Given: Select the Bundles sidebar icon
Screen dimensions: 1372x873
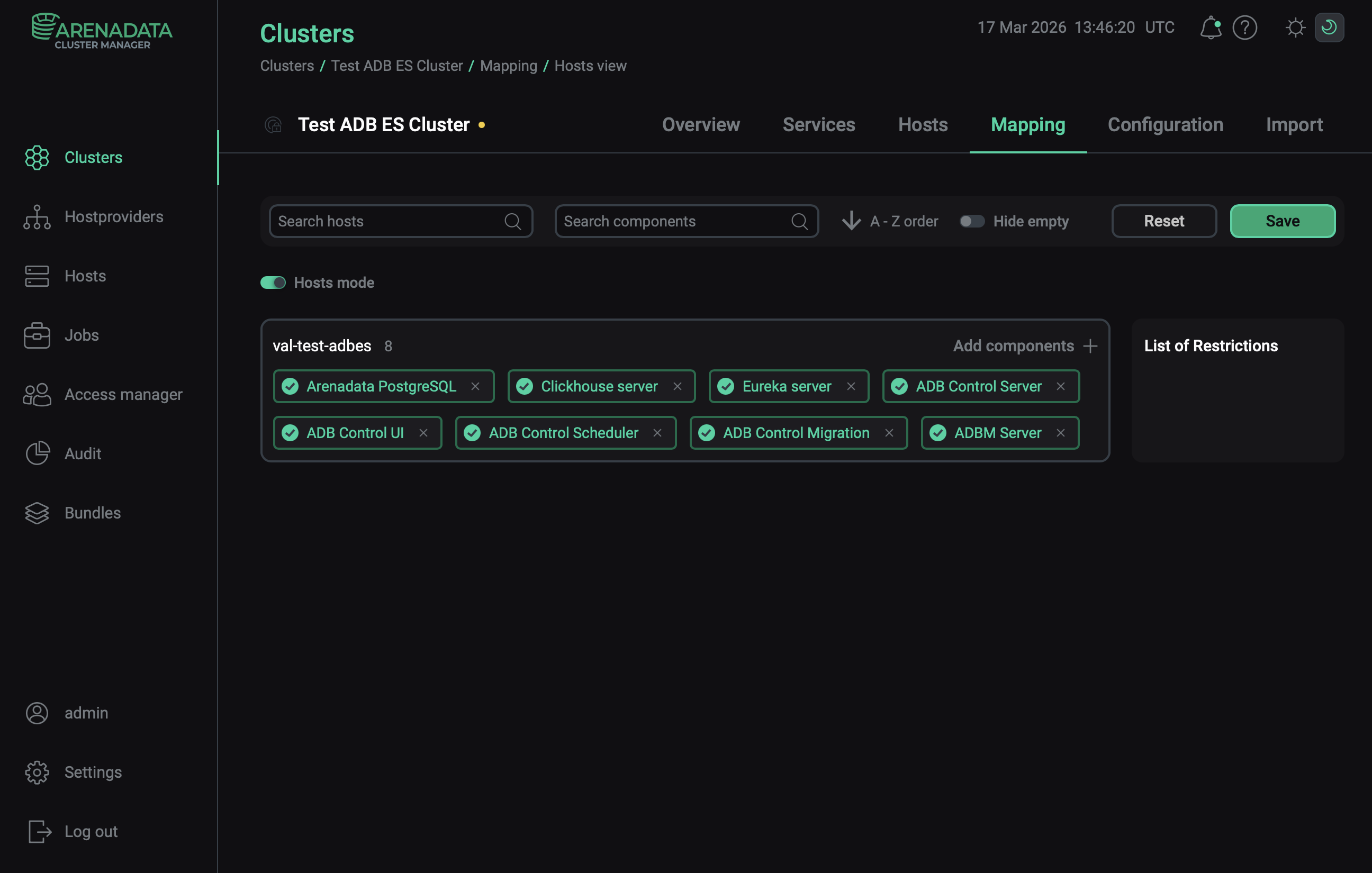Looking at the screenshot, I should [x=37, y=513].
